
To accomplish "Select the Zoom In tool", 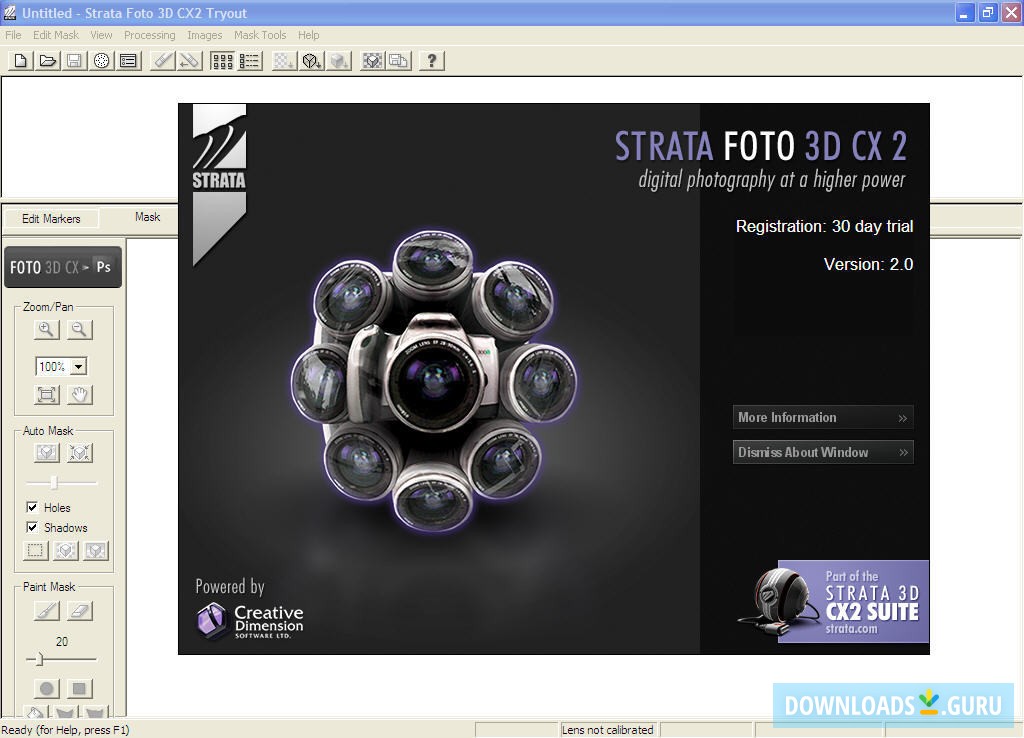I will [x=45, y=329].
